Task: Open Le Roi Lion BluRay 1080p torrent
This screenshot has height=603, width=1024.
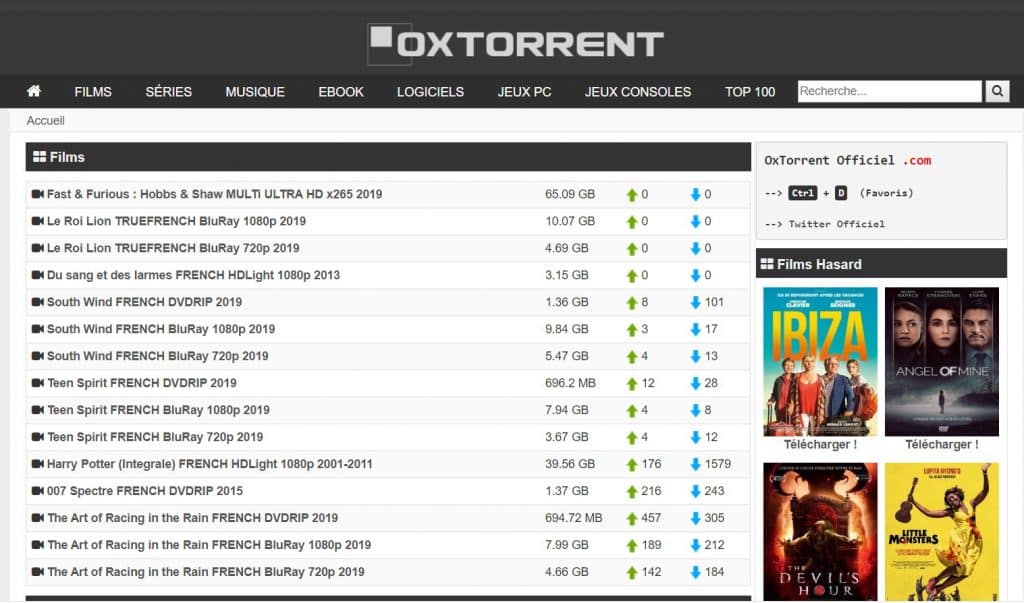Action: [x=176, y=221]
